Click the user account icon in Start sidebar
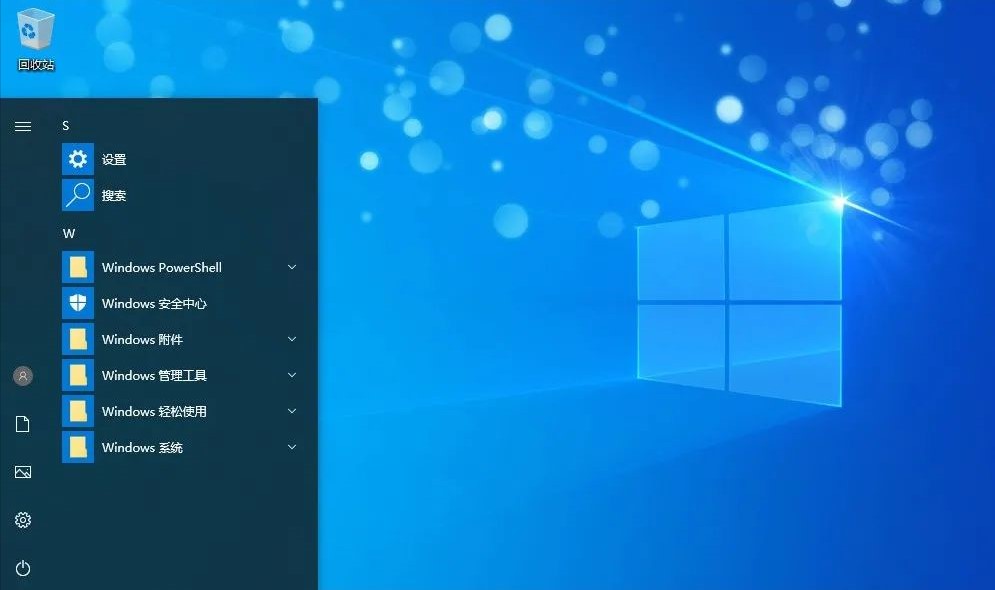This screenshot has height=590, width=995. tap(22, 376)
